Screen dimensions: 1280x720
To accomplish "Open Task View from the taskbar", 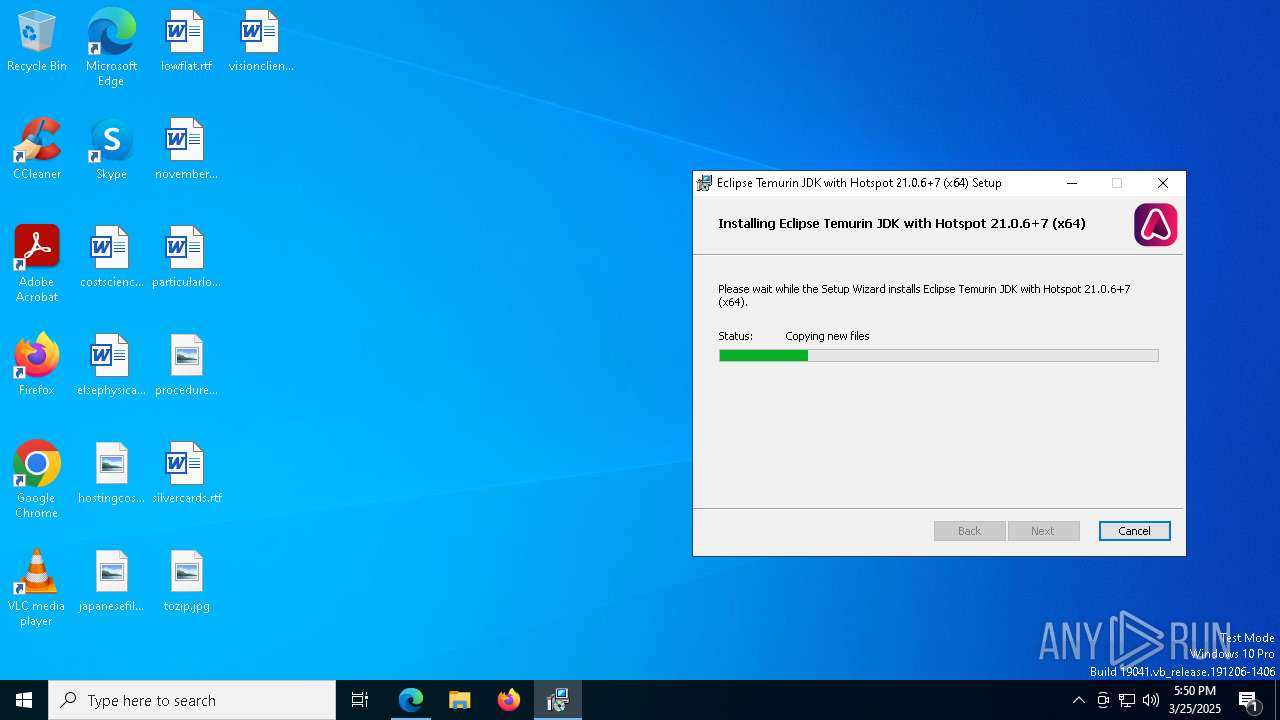I will (360, 700).
